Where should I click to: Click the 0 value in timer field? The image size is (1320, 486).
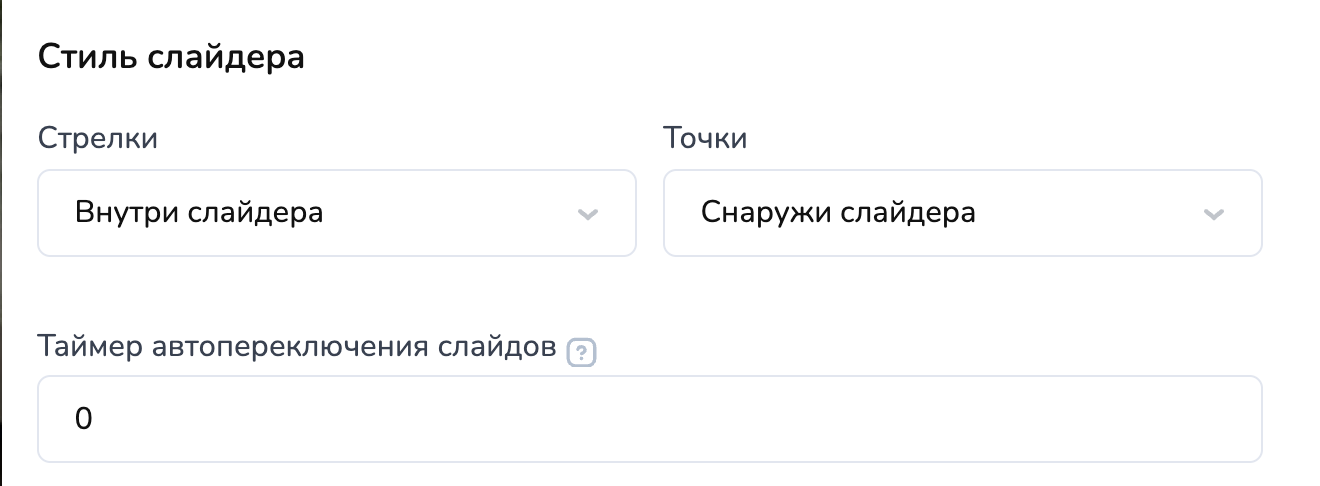pos(84,420)
